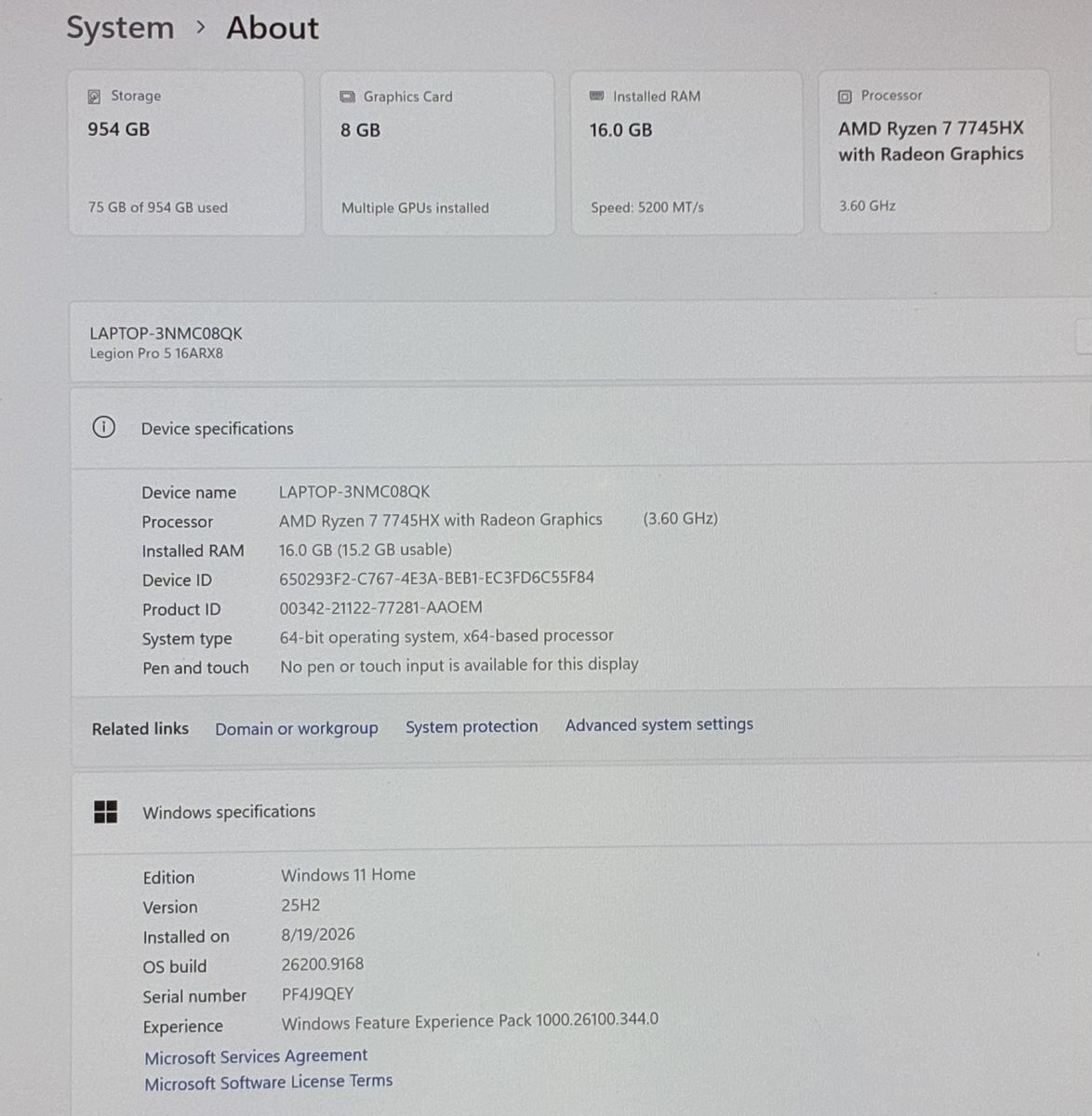Image resolution: width=1092 pixels, height=1116 pixels.
Task: Click the Installed RAM chip icon
Action: [x=596, y=96]
